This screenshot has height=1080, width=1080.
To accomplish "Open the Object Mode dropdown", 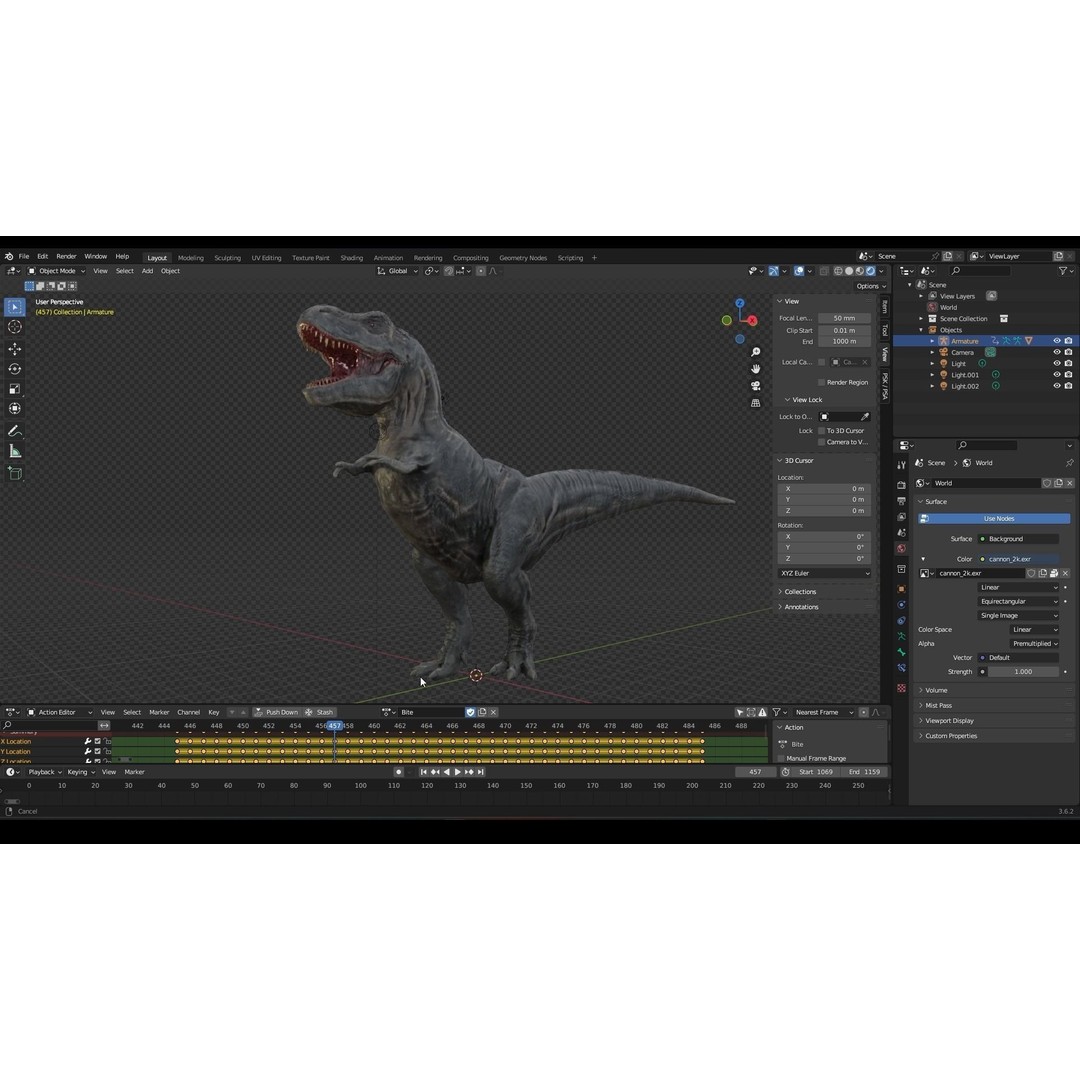I will point(56,271).
